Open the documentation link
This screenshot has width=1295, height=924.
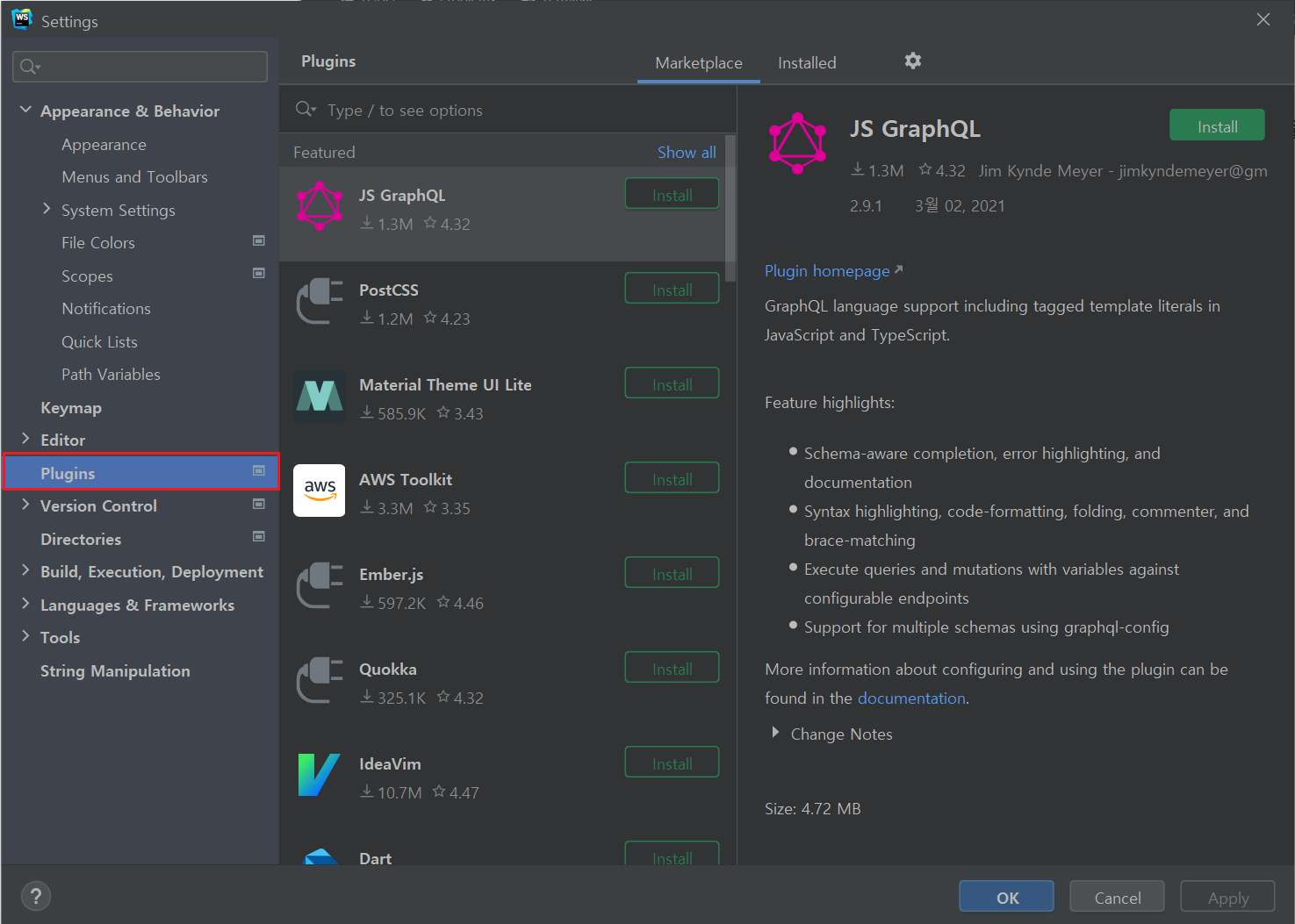coord(911,698)
